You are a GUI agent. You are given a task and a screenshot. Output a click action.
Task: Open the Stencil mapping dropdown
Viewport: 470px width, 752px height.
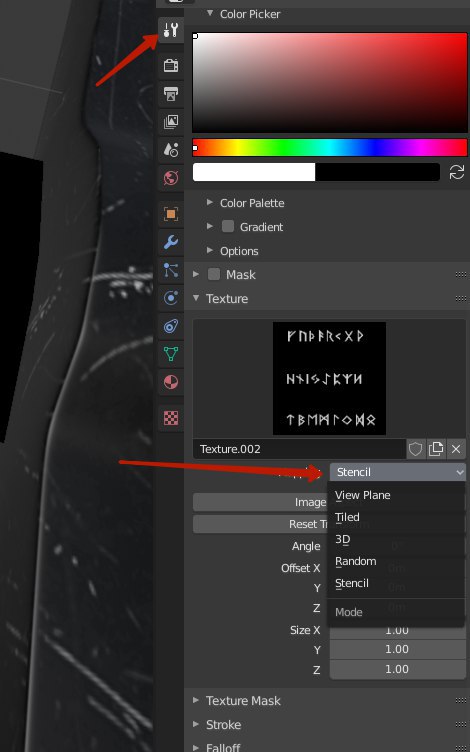[398, 472]
